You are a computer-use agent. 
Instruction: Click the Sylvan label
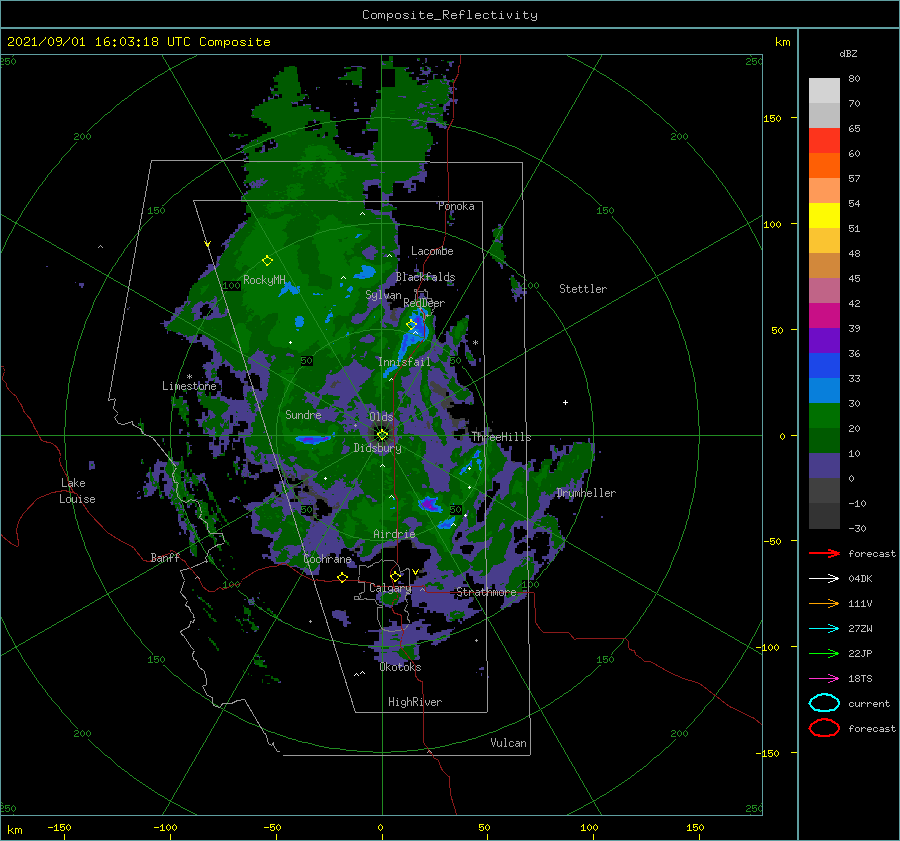click(x=383, y=295)
